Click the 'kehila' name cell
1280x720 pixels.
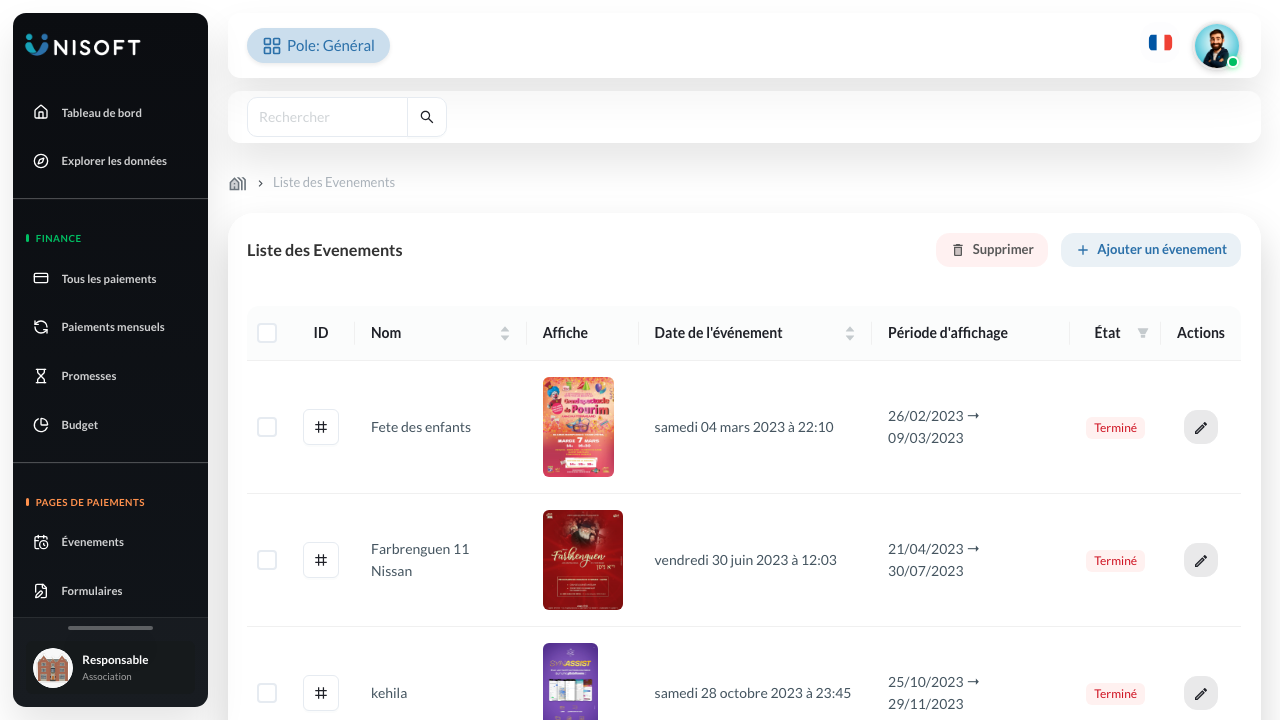click(389, 693)
